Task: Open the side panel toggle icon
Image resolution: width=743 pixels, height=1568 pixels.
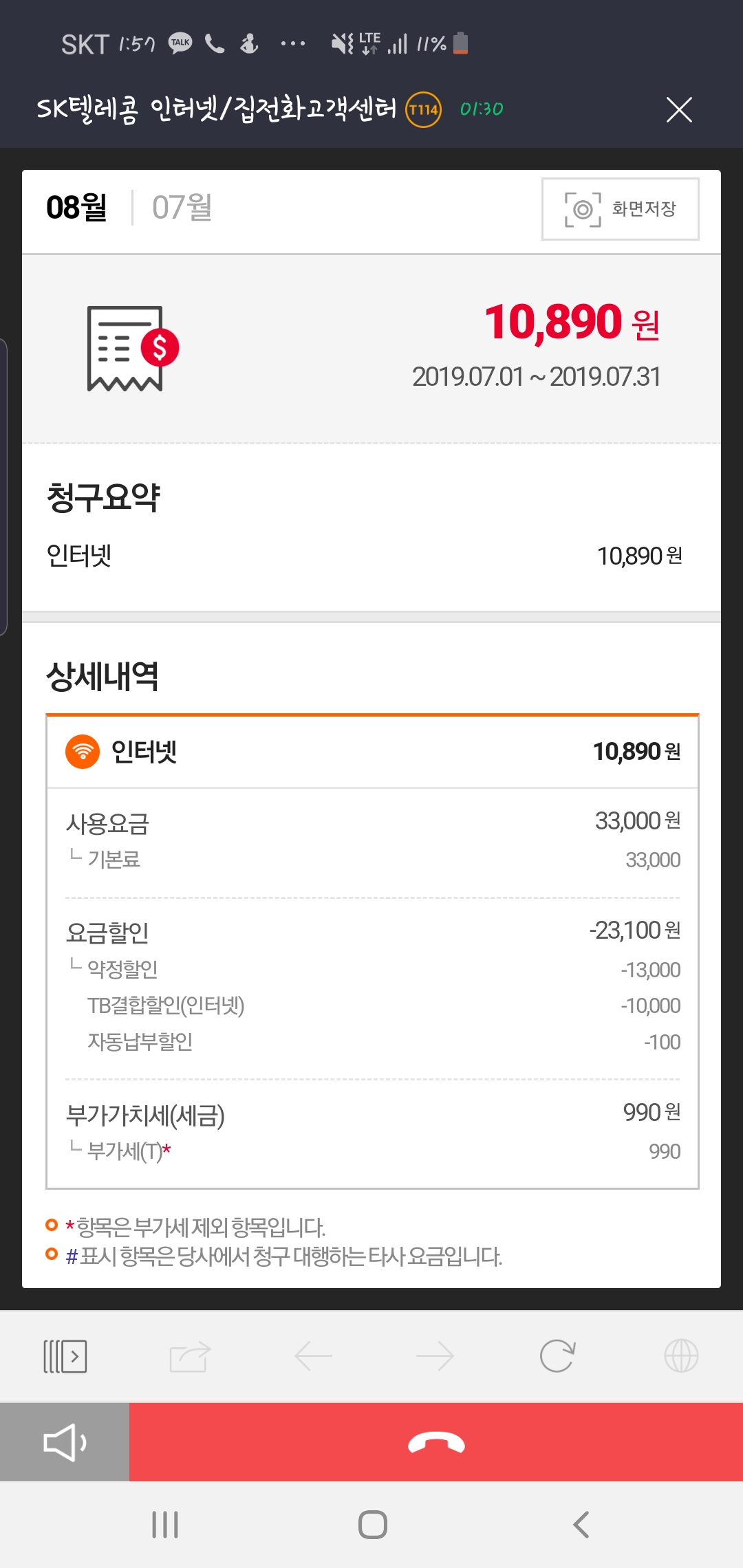Action: pyautogui.click(x=65, y=1356)
